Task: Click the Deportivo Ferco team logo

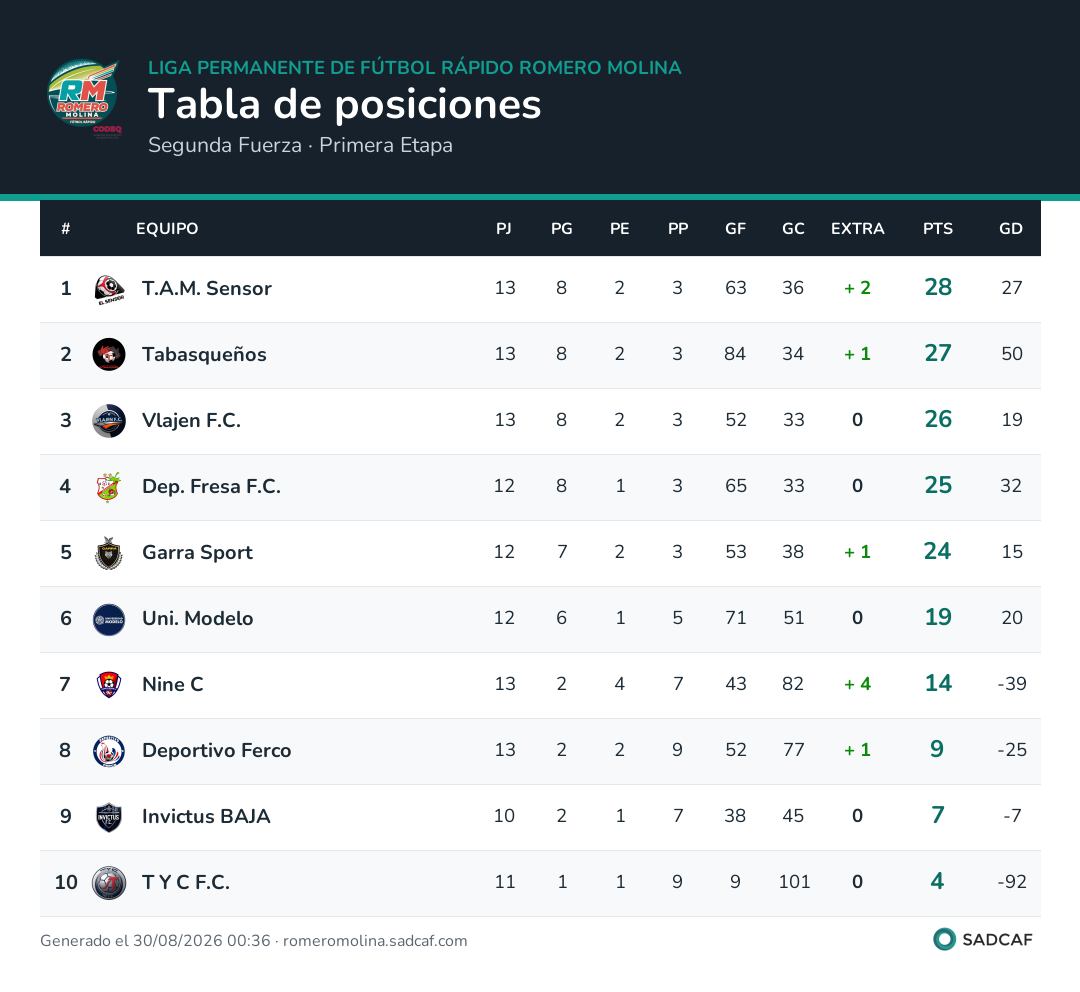Action: point(109,751)
